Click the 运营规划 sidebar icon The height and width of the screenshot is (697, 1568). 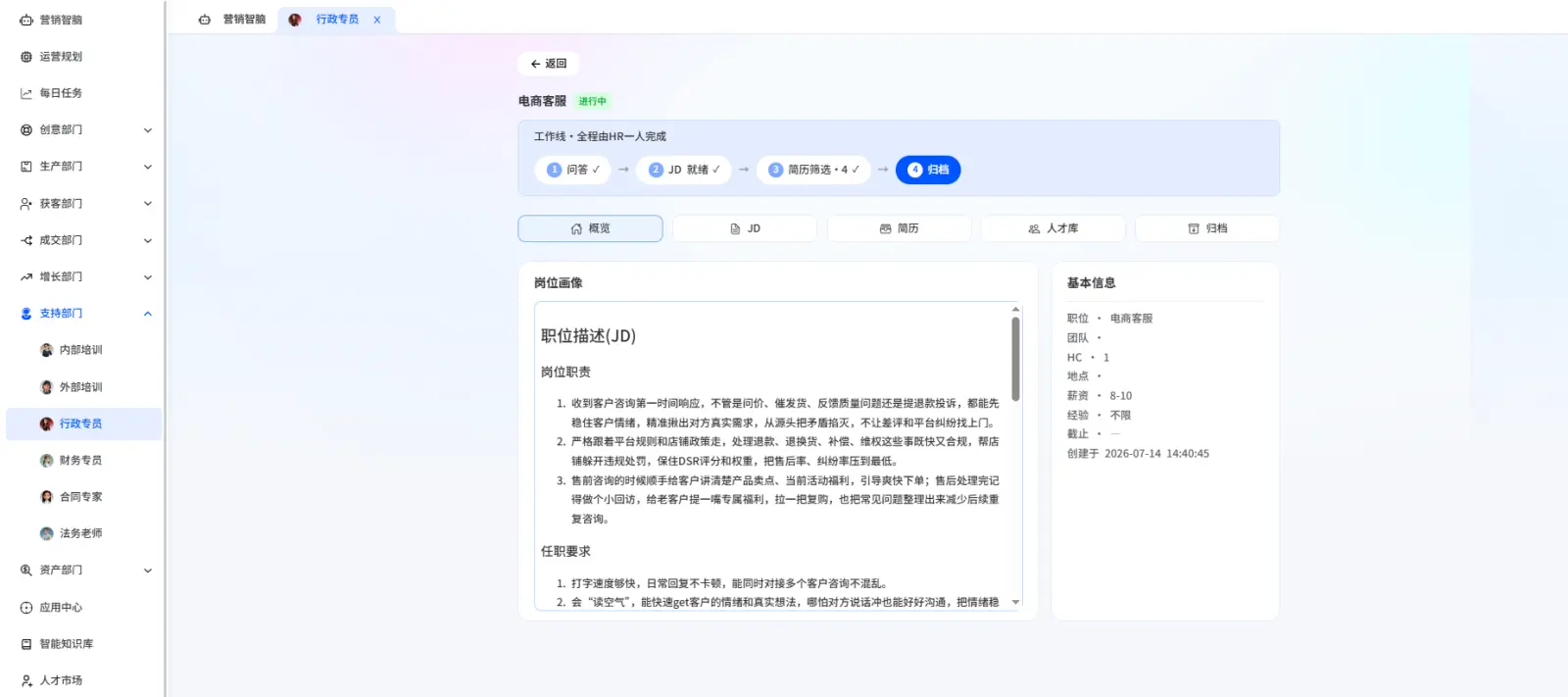pyautogui.click(x=26, y=57)
